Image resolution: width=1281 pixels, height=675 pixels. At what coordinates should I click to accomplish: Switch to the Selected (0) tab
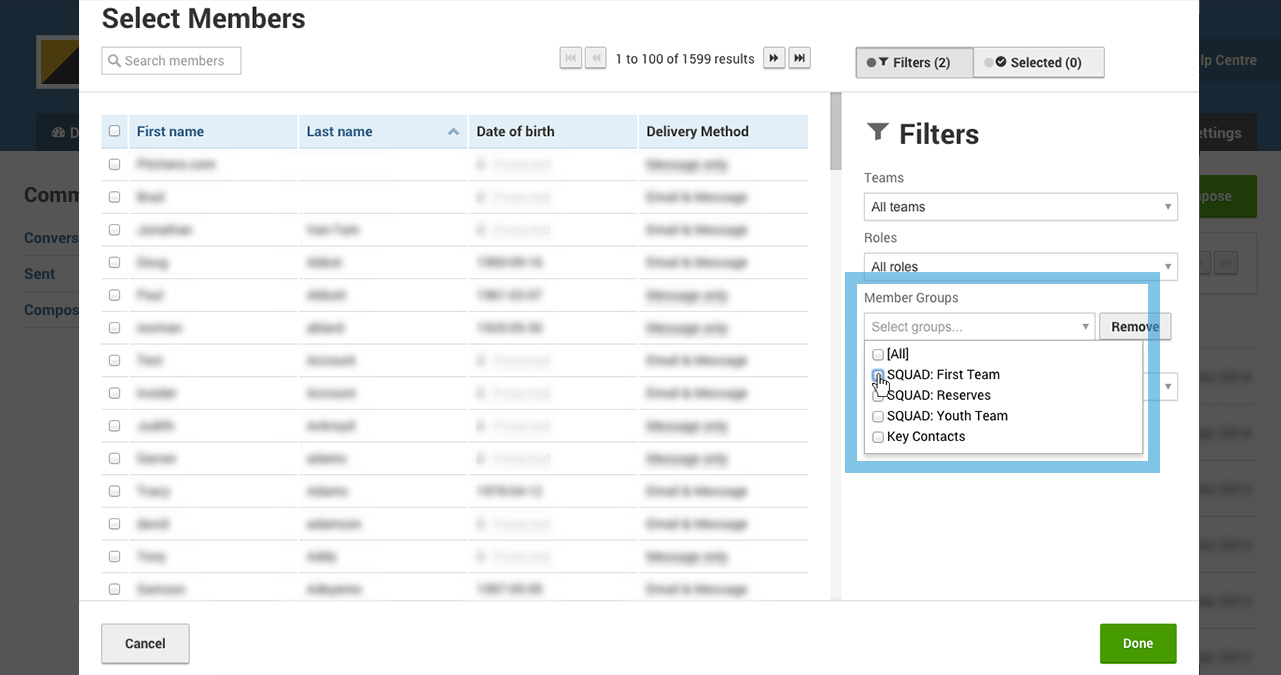point(1039,62)
